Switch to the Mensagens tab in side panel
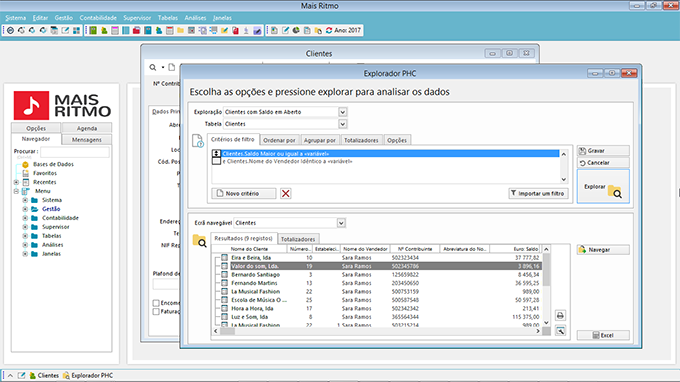This screenshot has height=382, width=680. [87, 140]
